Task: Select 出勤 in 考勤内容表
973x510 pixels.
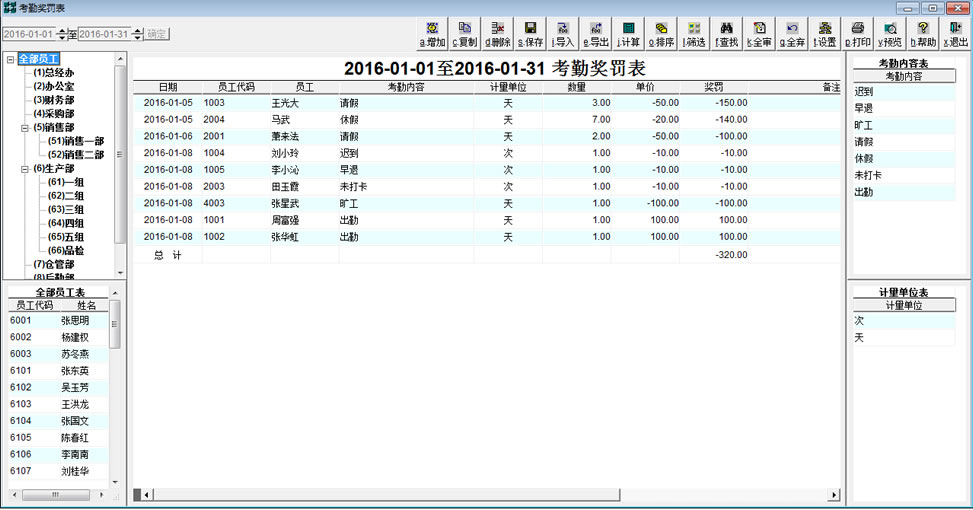Action: [904, 192]
